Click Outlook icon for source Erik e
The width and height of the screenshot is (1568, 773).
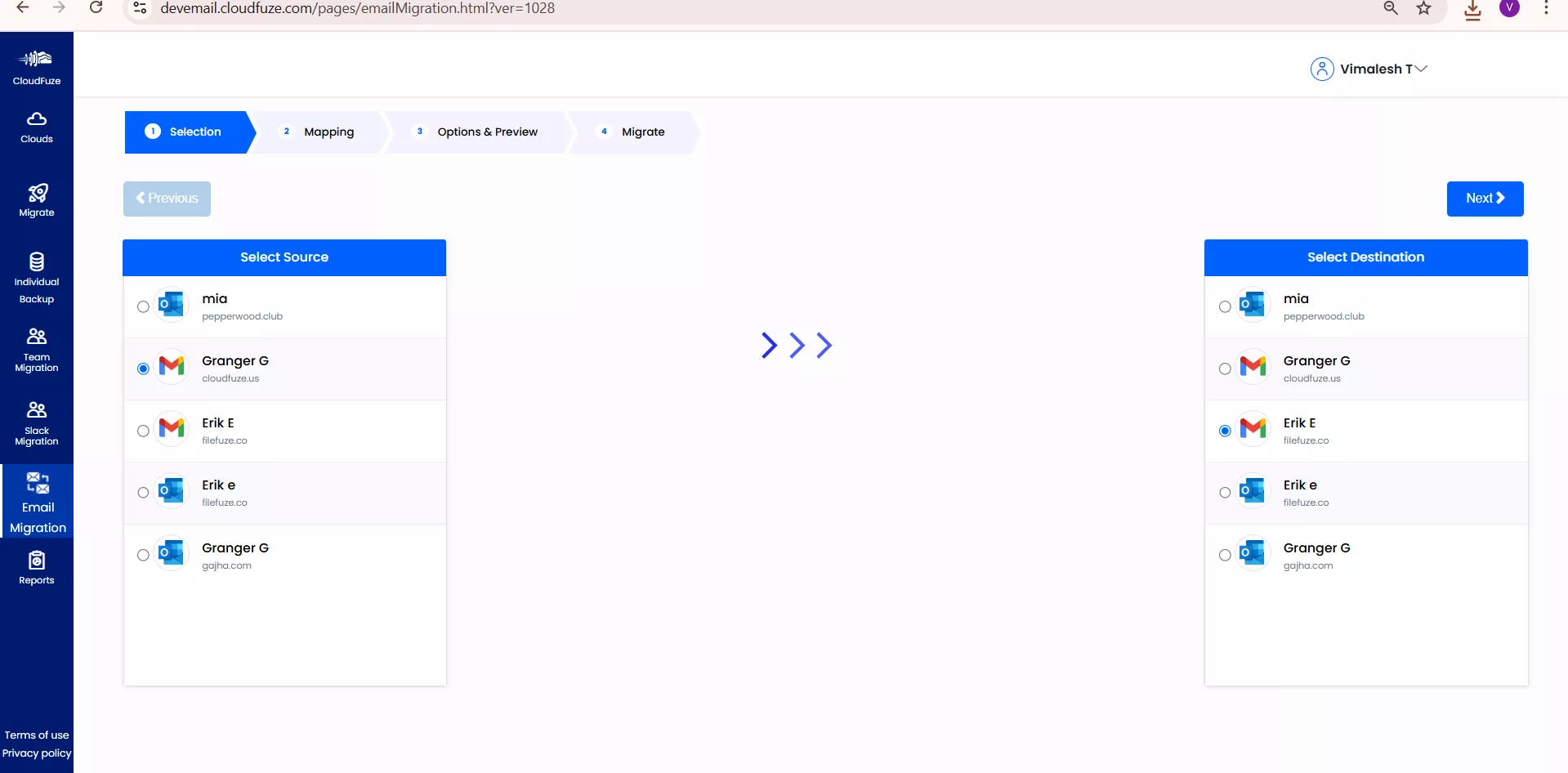point(172,492)
